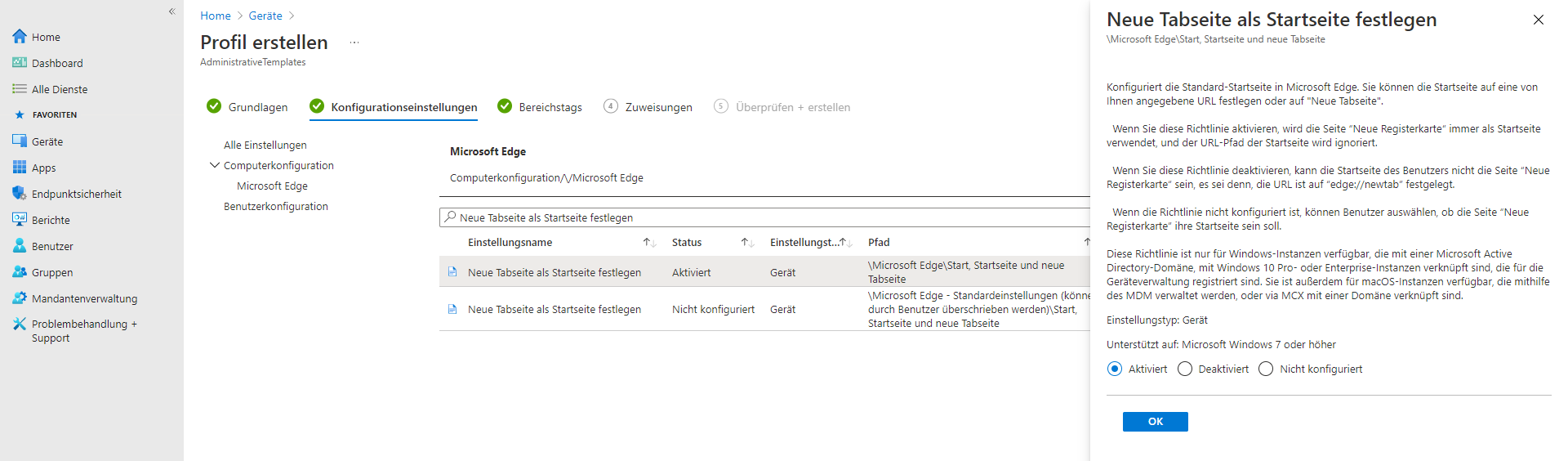Click the Home icon in sidebar

20,37
